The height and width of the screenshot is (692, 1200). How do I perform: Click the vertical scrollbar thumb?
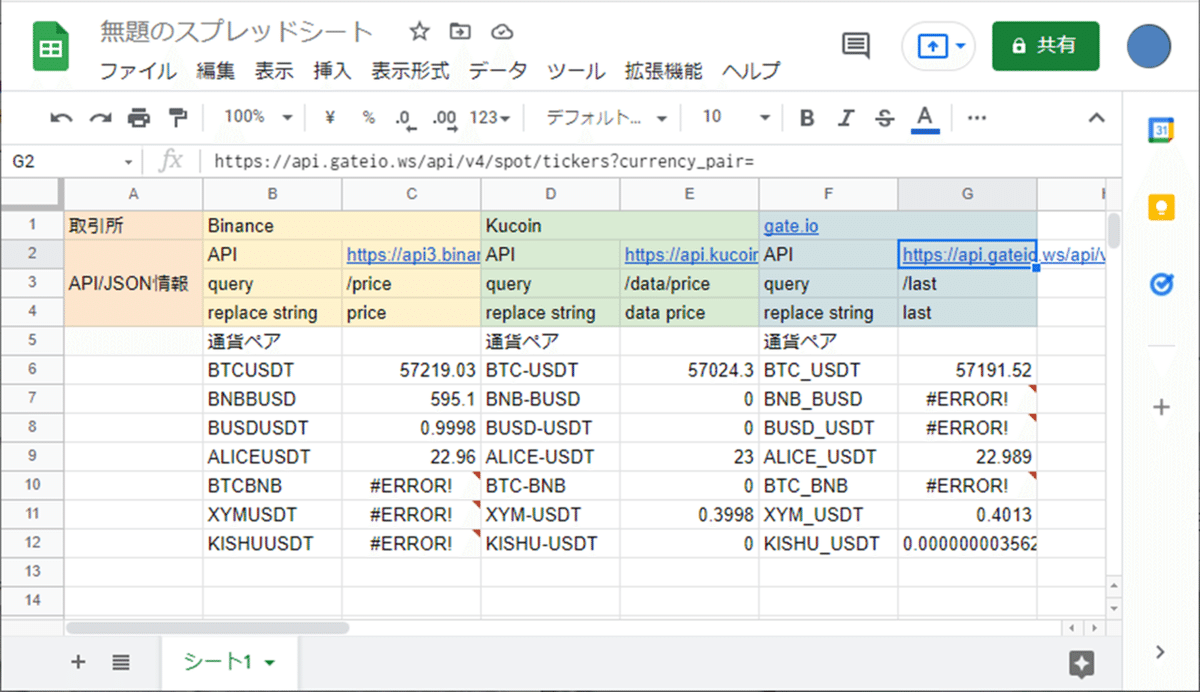pos(1114,230)
